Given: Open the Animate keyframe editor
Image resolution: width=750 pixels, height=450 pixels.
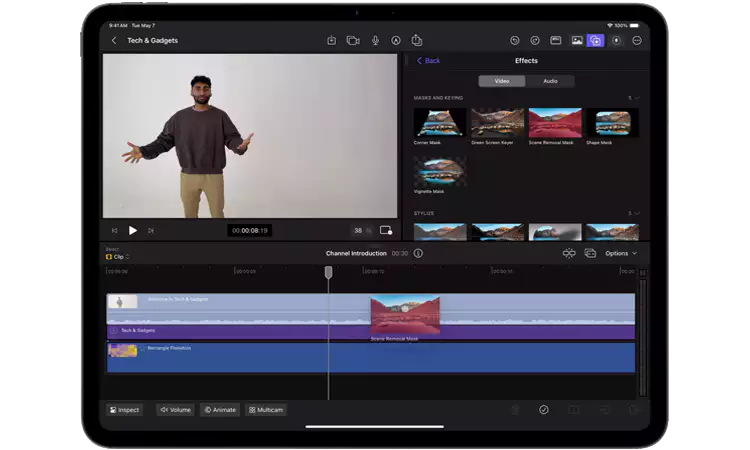Looking at the screenshot, I should (220, 410).
